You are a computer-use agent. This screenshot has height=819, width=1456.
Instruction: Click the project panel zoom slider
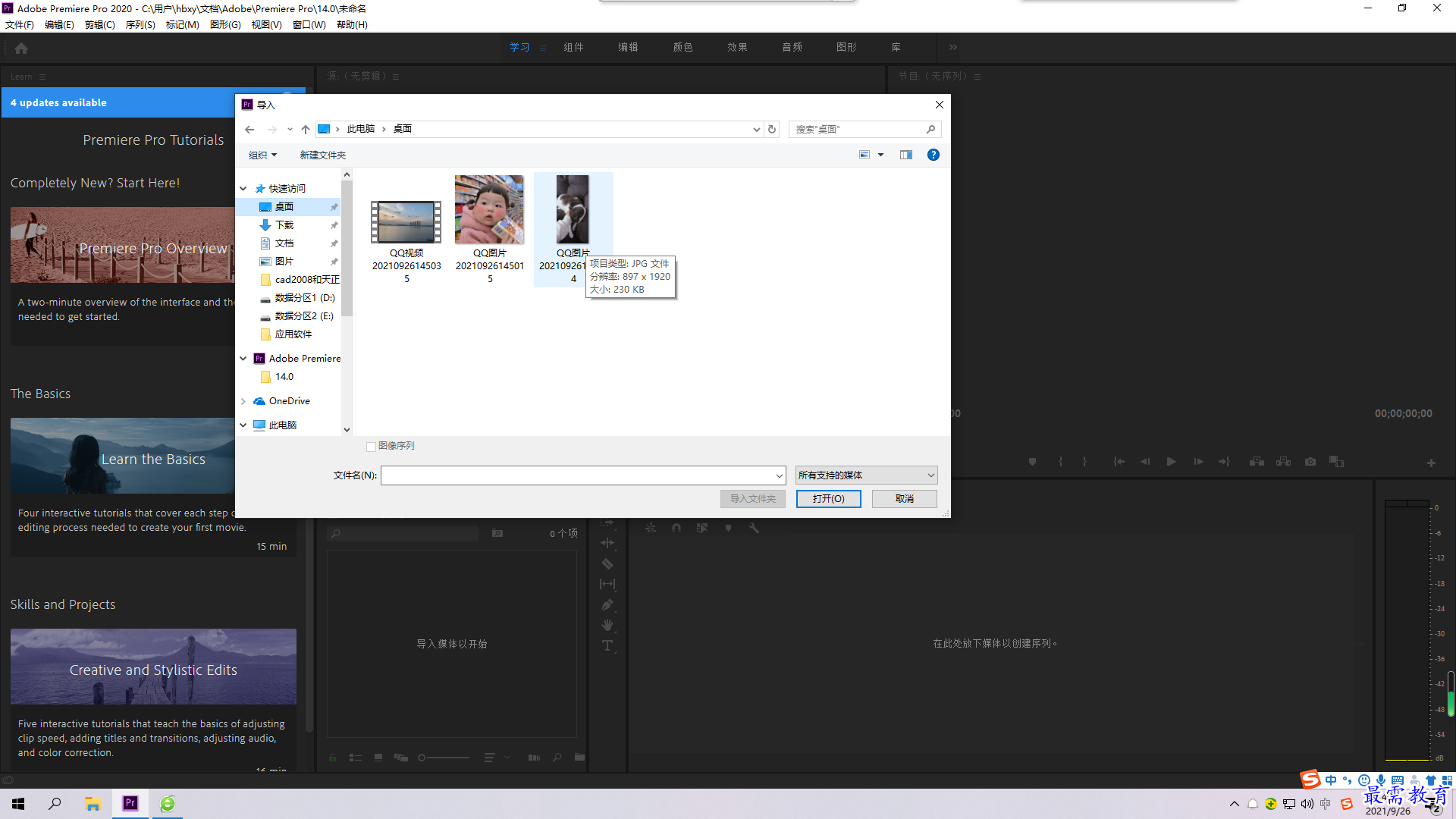coord(444,758)
